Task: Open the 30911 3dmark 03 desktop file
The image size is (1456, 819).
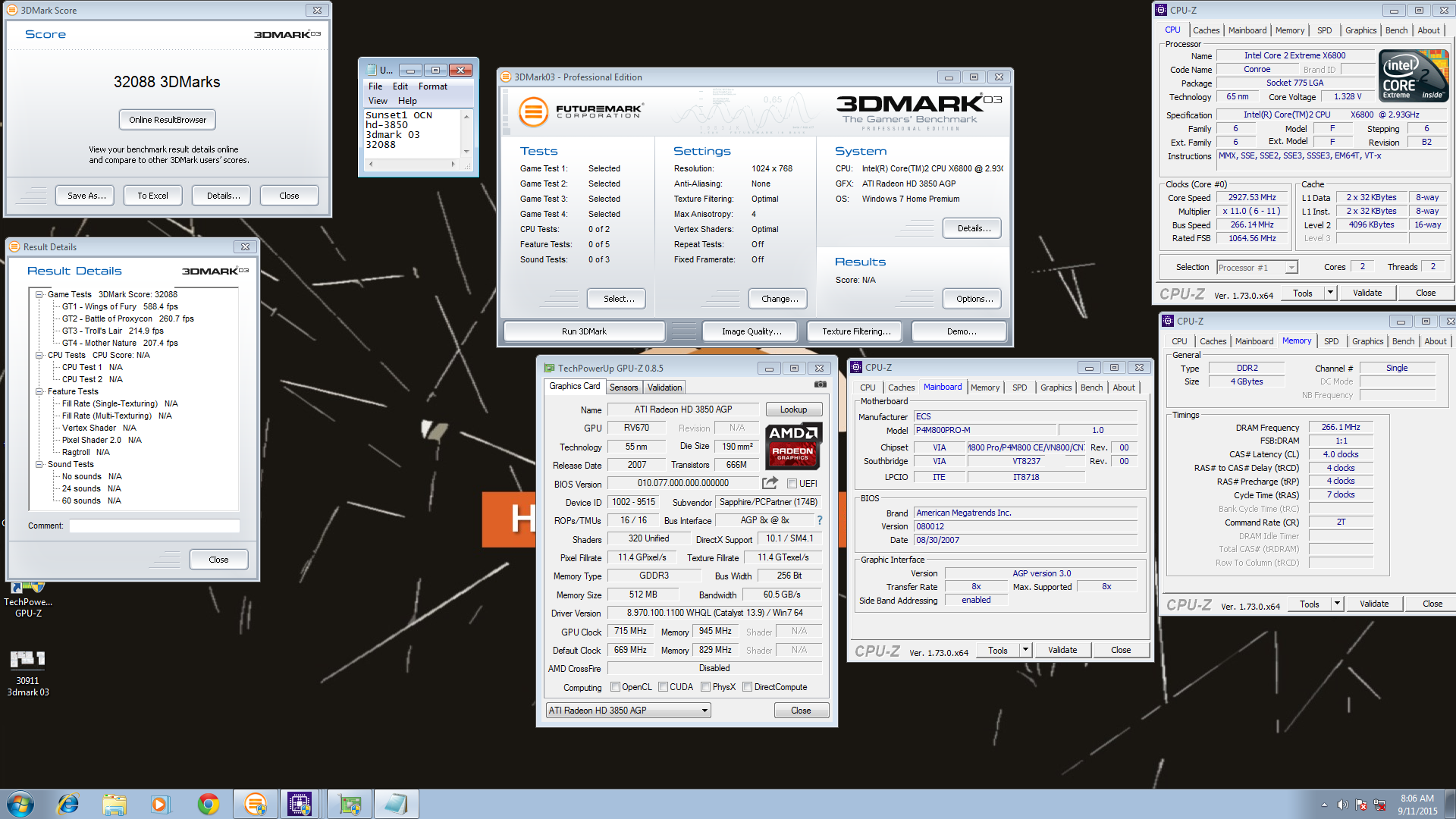Action: 28,673
